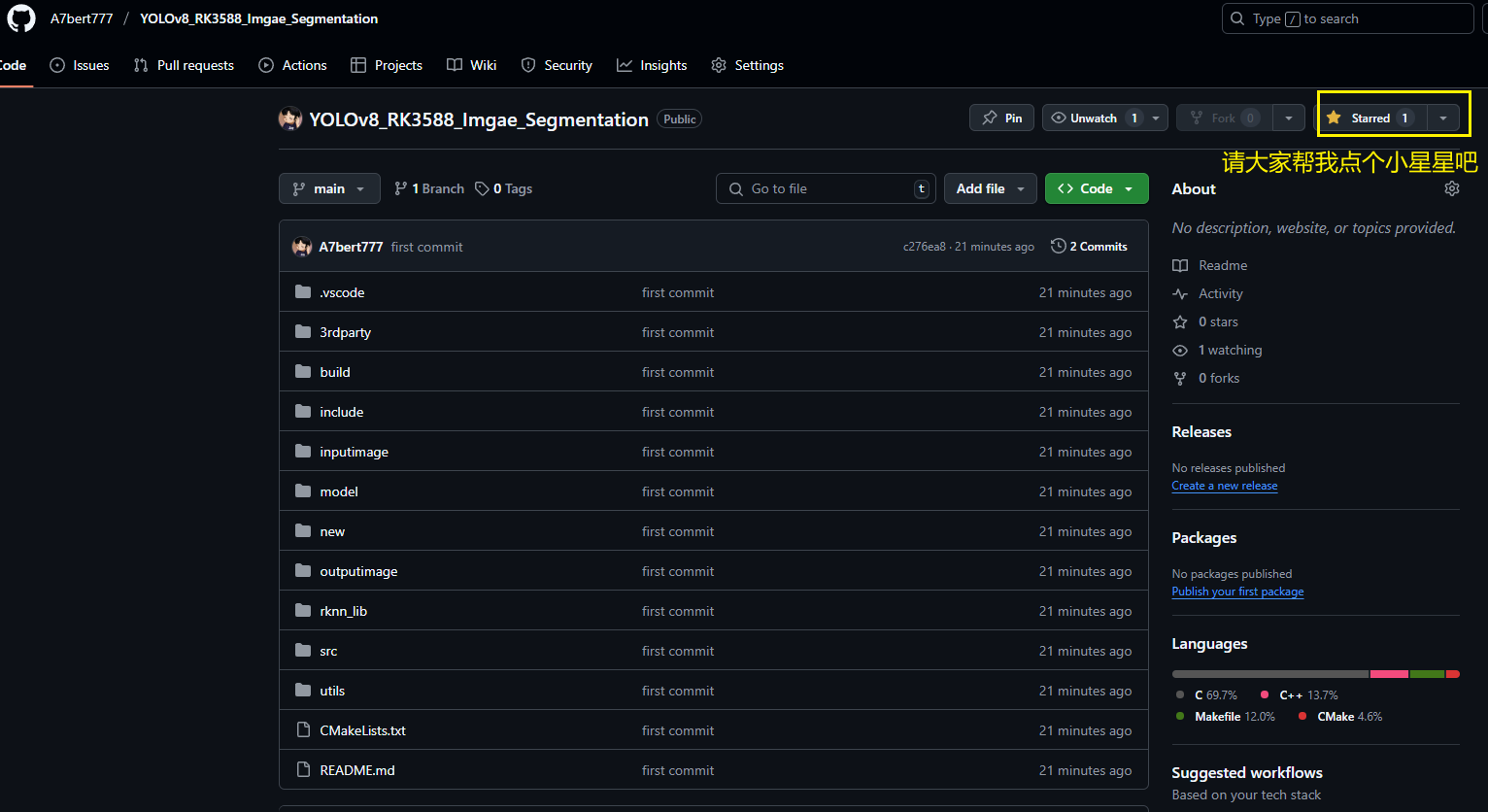Open commit hash c276ea8
Viewport: 1488px width, 812px height.
pyautogui.click(x=924, y=247)
